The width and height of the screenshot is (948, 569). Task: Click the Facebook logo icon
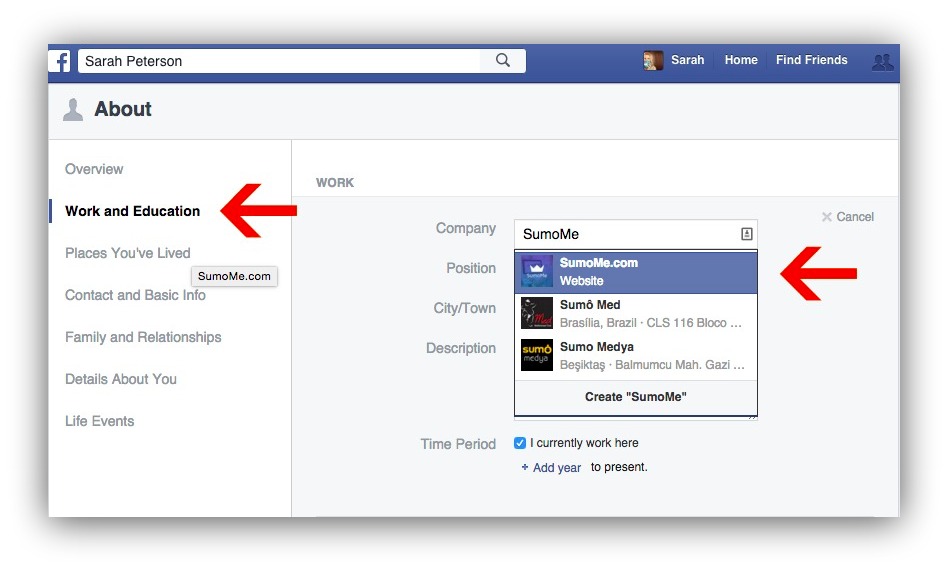60,61
